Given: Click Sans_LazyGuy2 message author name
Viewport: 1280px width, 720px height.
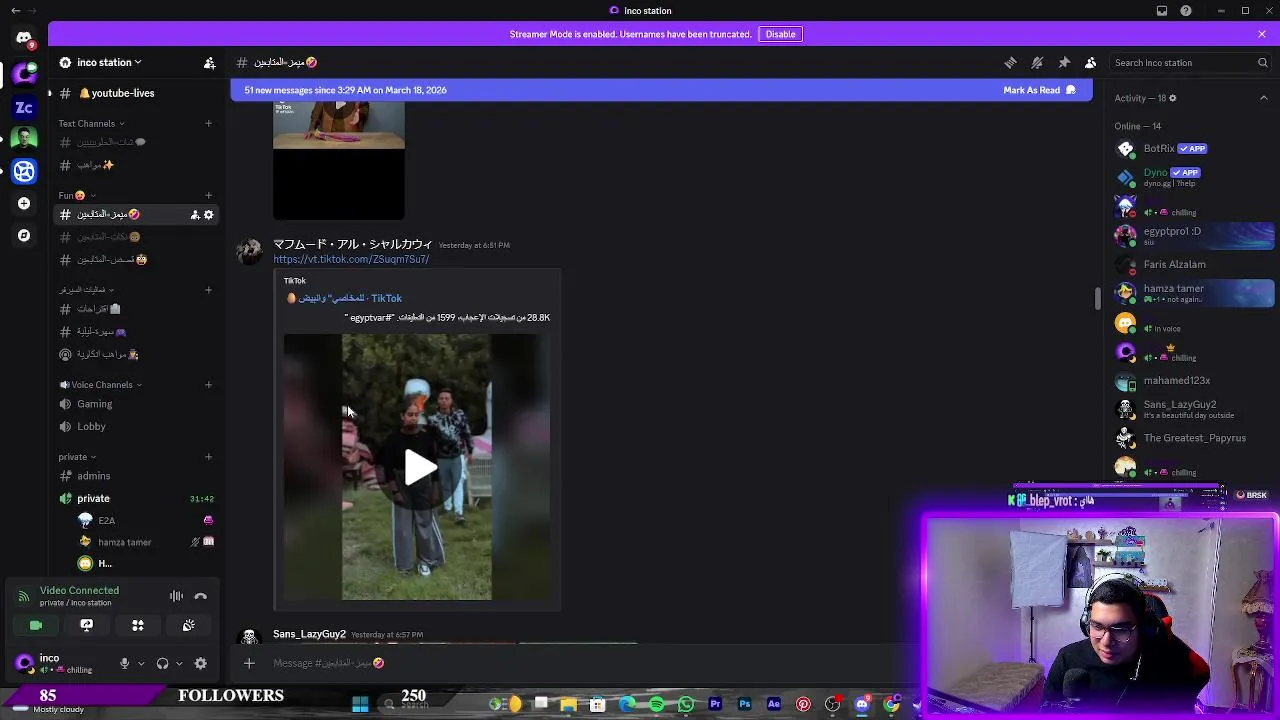Looking at the screenshot, I should [309, 634].
